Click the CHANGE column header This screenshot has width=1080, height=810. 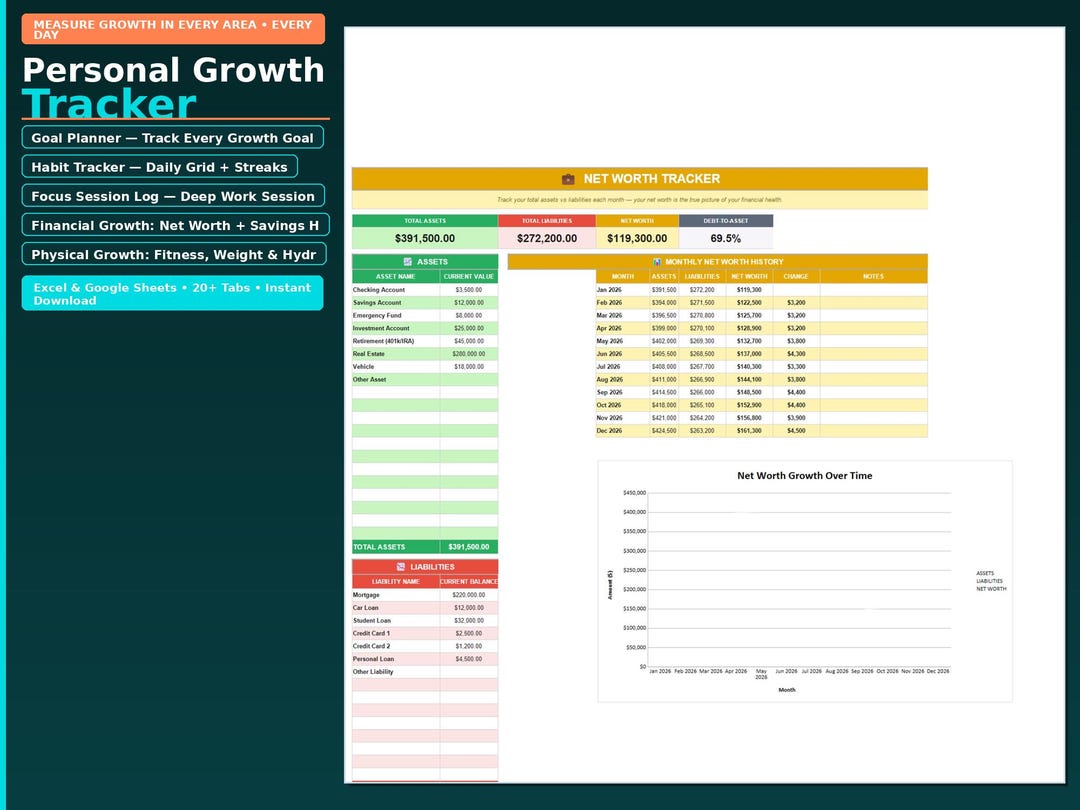point(796,276)
